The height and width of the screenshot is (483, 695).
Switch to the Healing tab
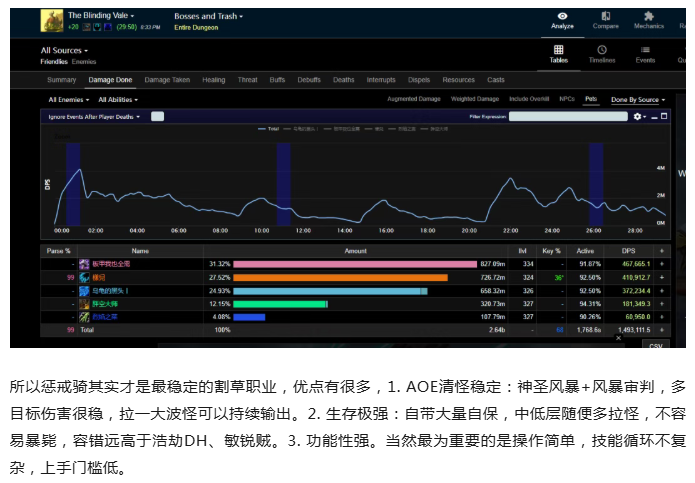214,80
